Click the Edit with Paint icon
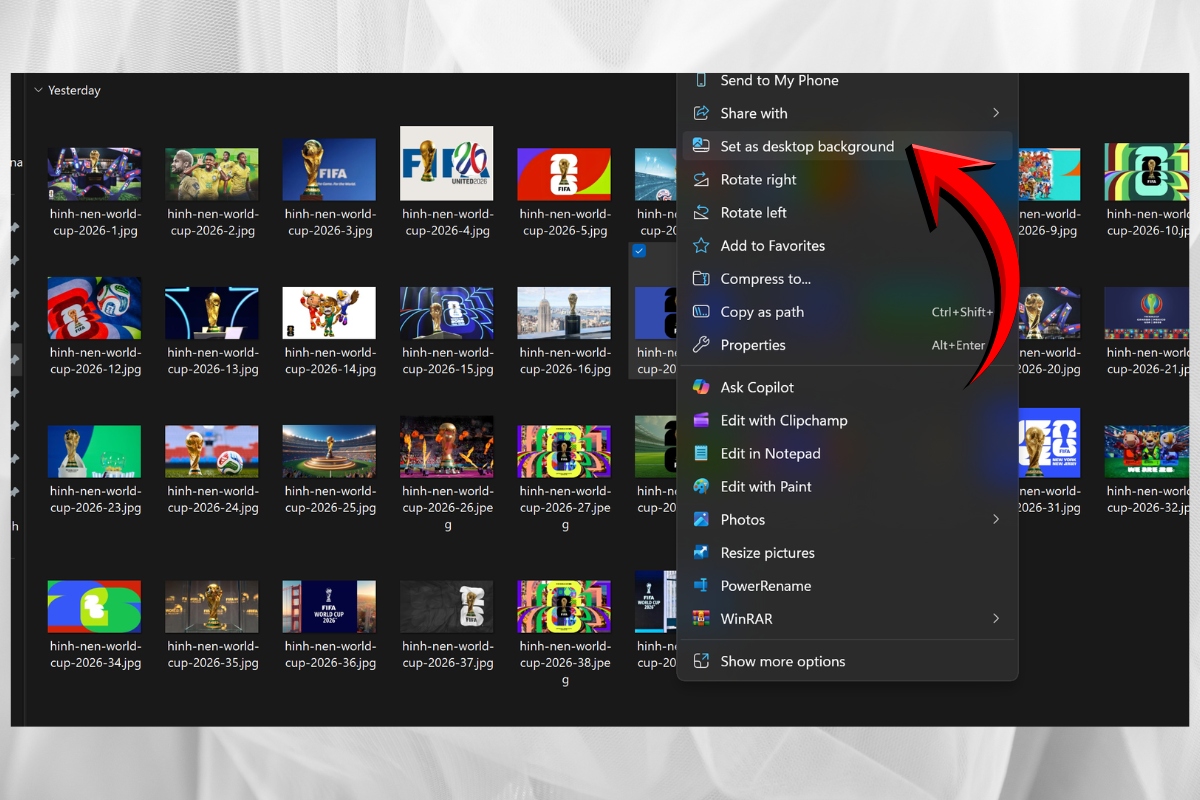This screenshot has height=800, width=1200. 701,486
